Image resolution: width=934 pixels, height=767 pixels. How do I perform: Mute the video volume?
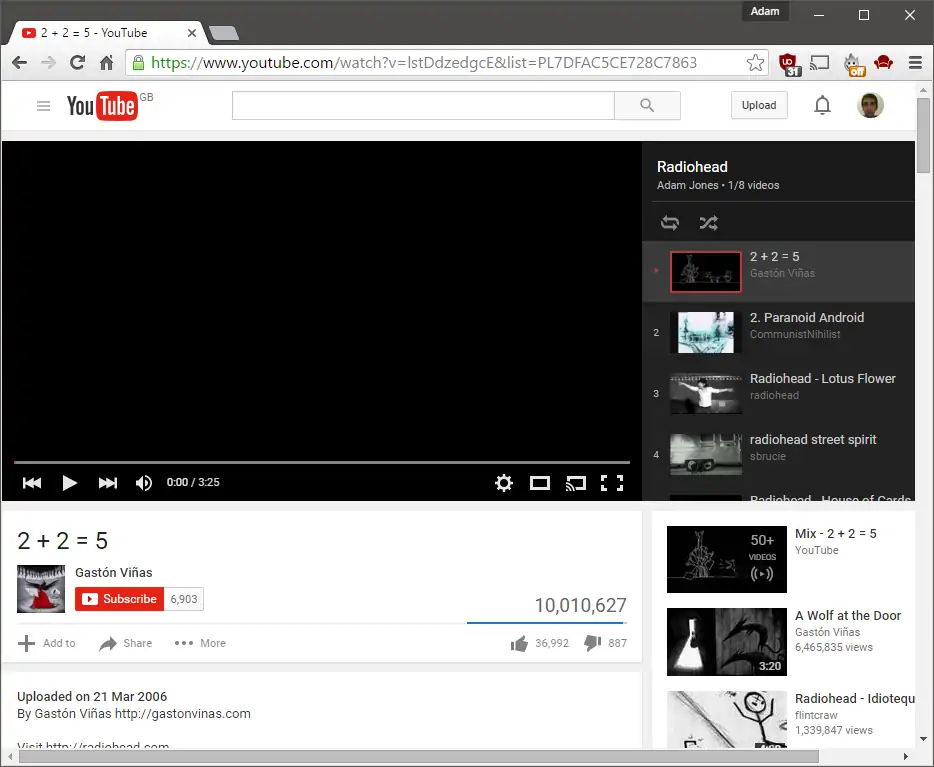(144, 482)
